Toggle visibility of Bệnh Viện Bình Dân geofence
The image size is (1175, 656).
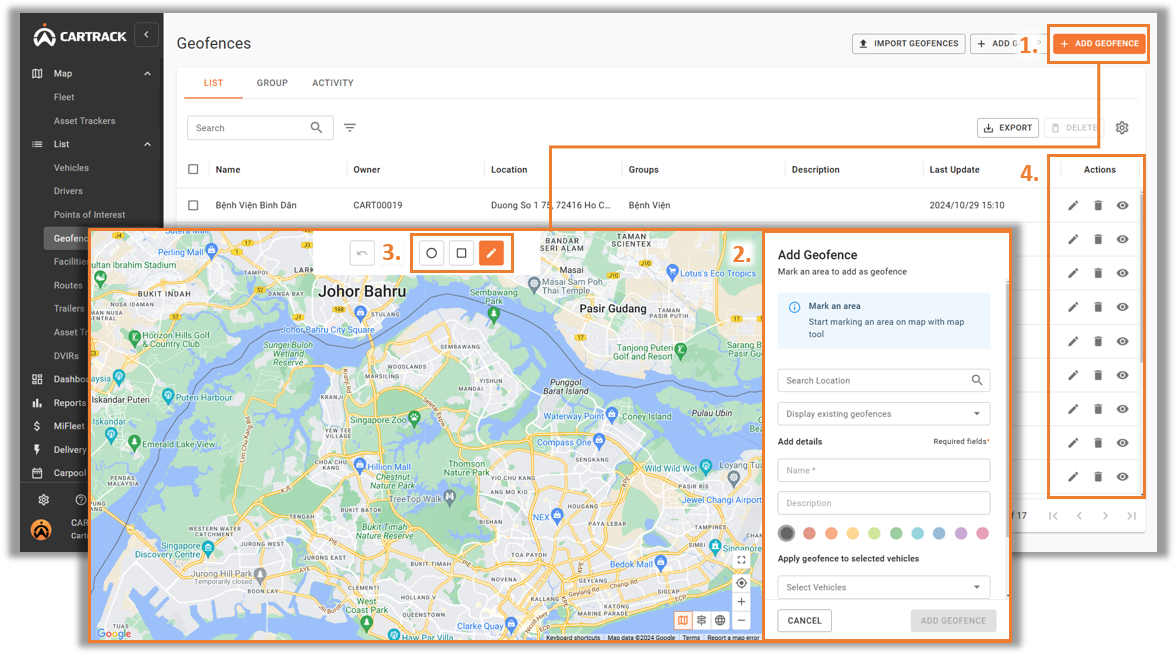coord(1123,205)
